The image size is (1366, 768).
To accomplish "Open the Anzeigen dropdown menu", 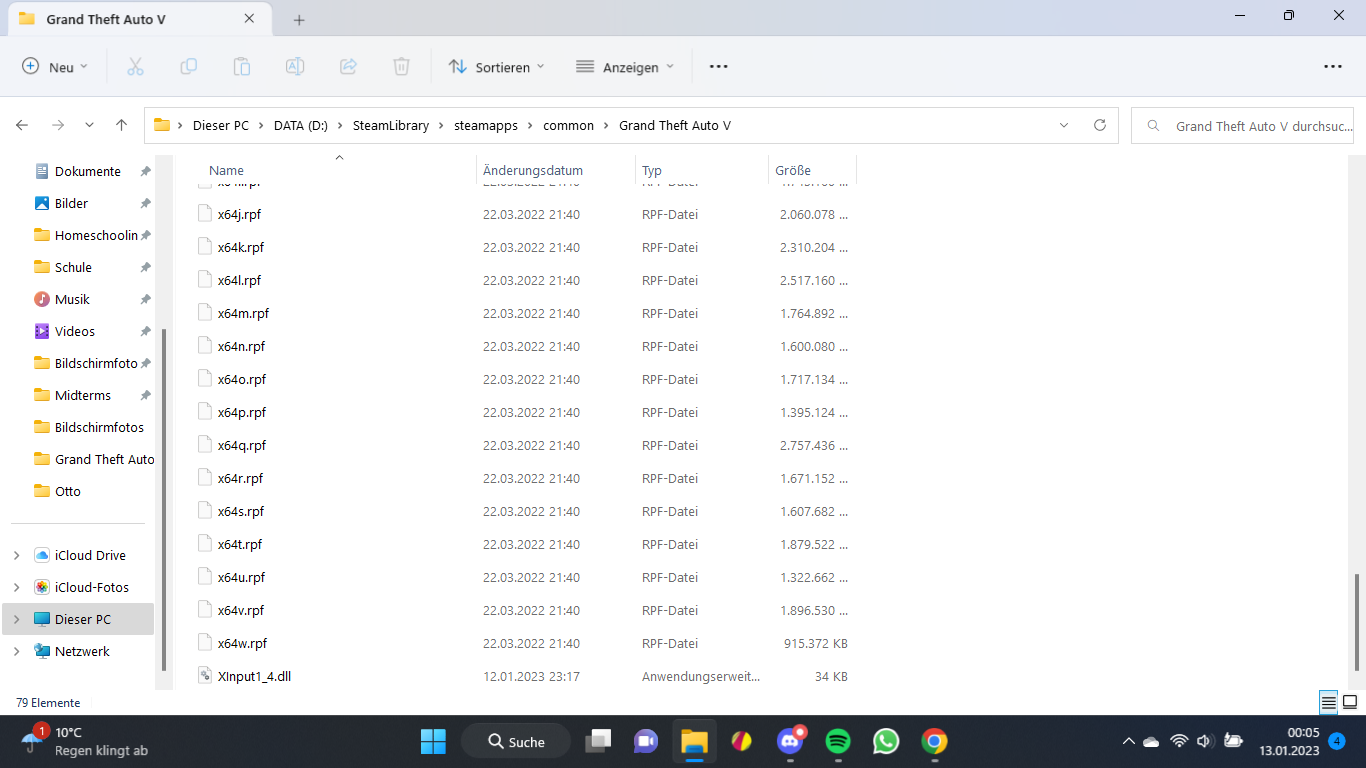I will tap(625, 67).
